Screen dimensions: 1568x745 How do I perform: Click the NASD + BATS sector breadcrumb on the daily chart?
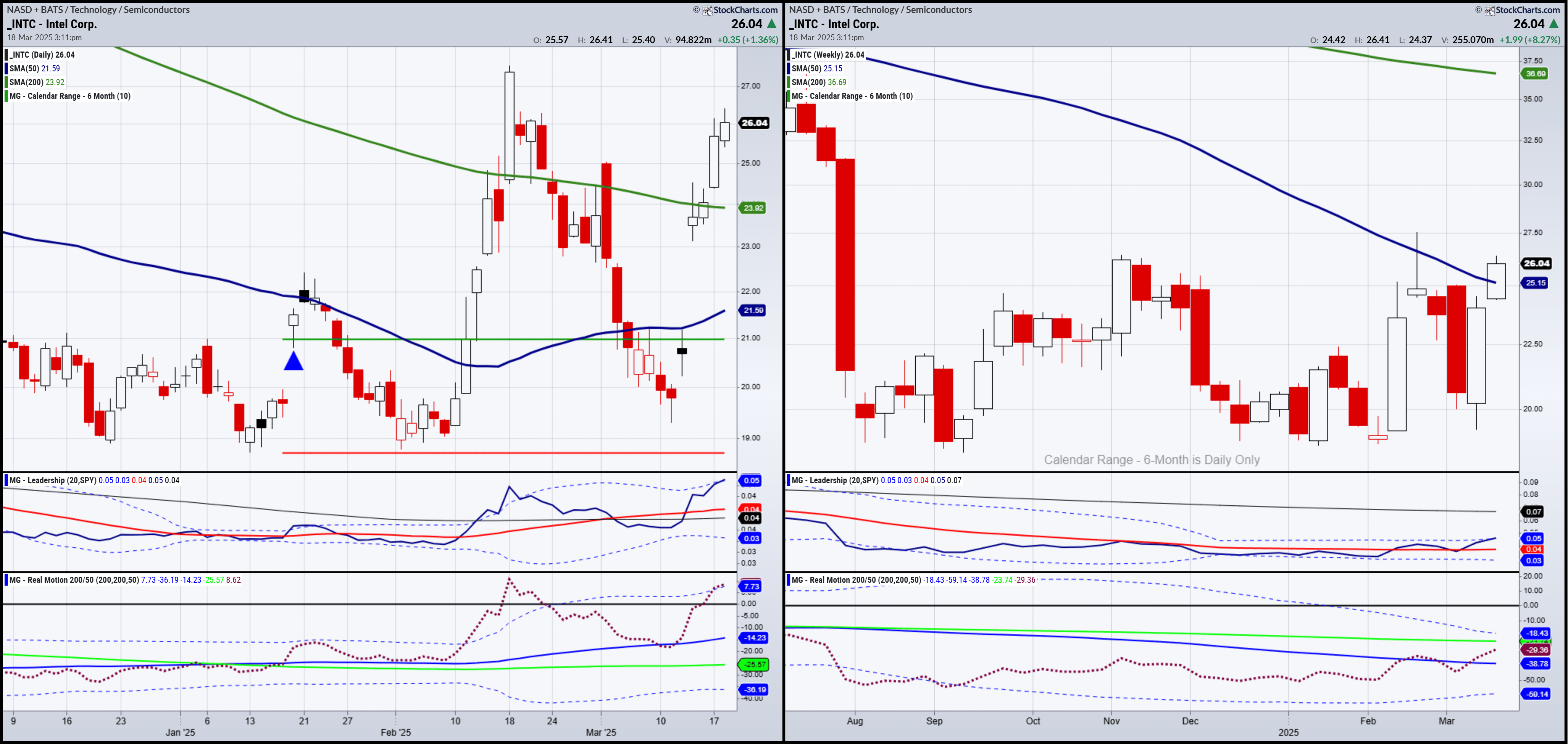click(98, 10)
